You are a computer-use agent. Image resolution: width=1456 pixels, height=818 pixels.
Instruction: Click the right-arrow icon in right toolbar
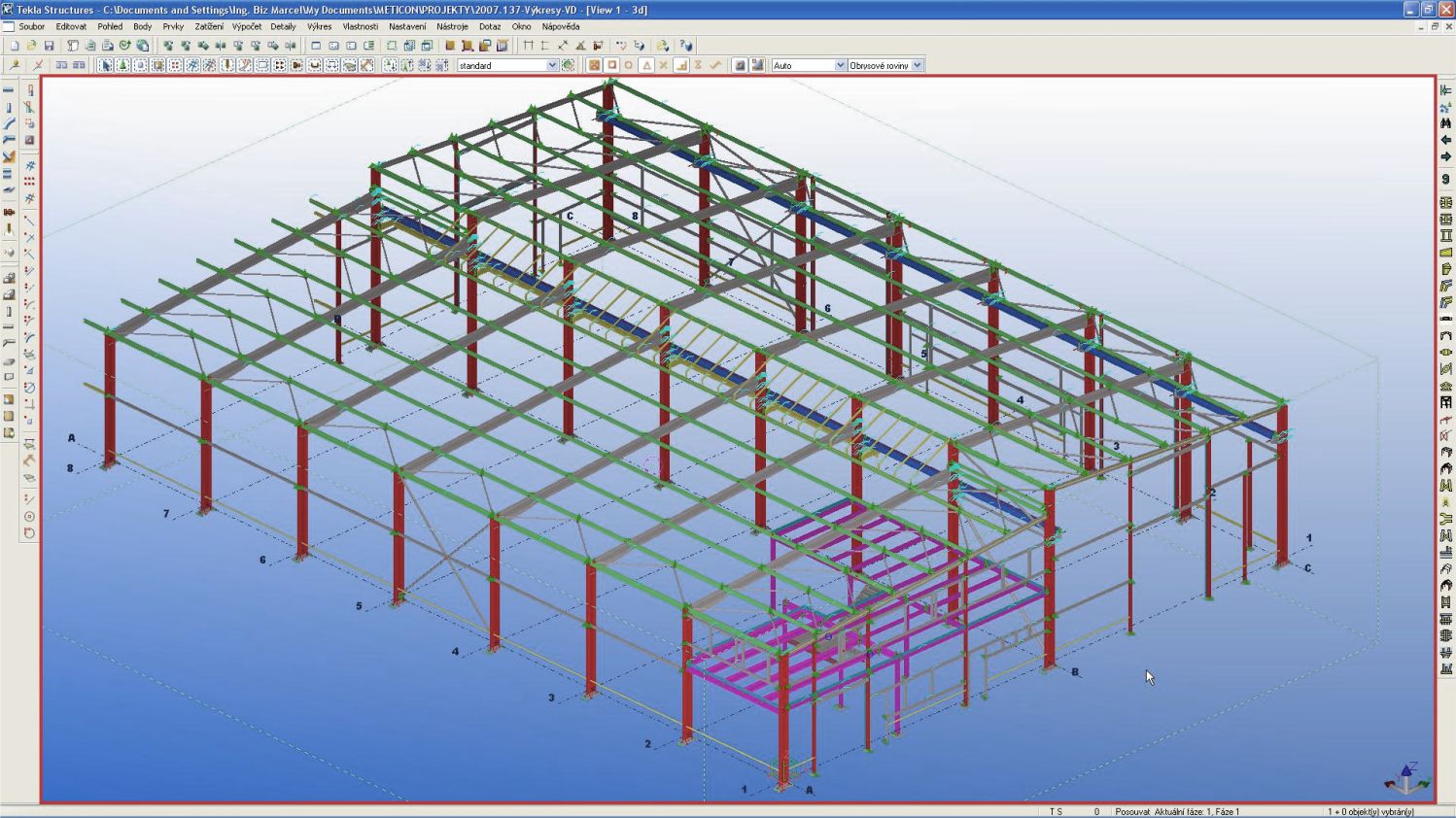coord(1445,156)
